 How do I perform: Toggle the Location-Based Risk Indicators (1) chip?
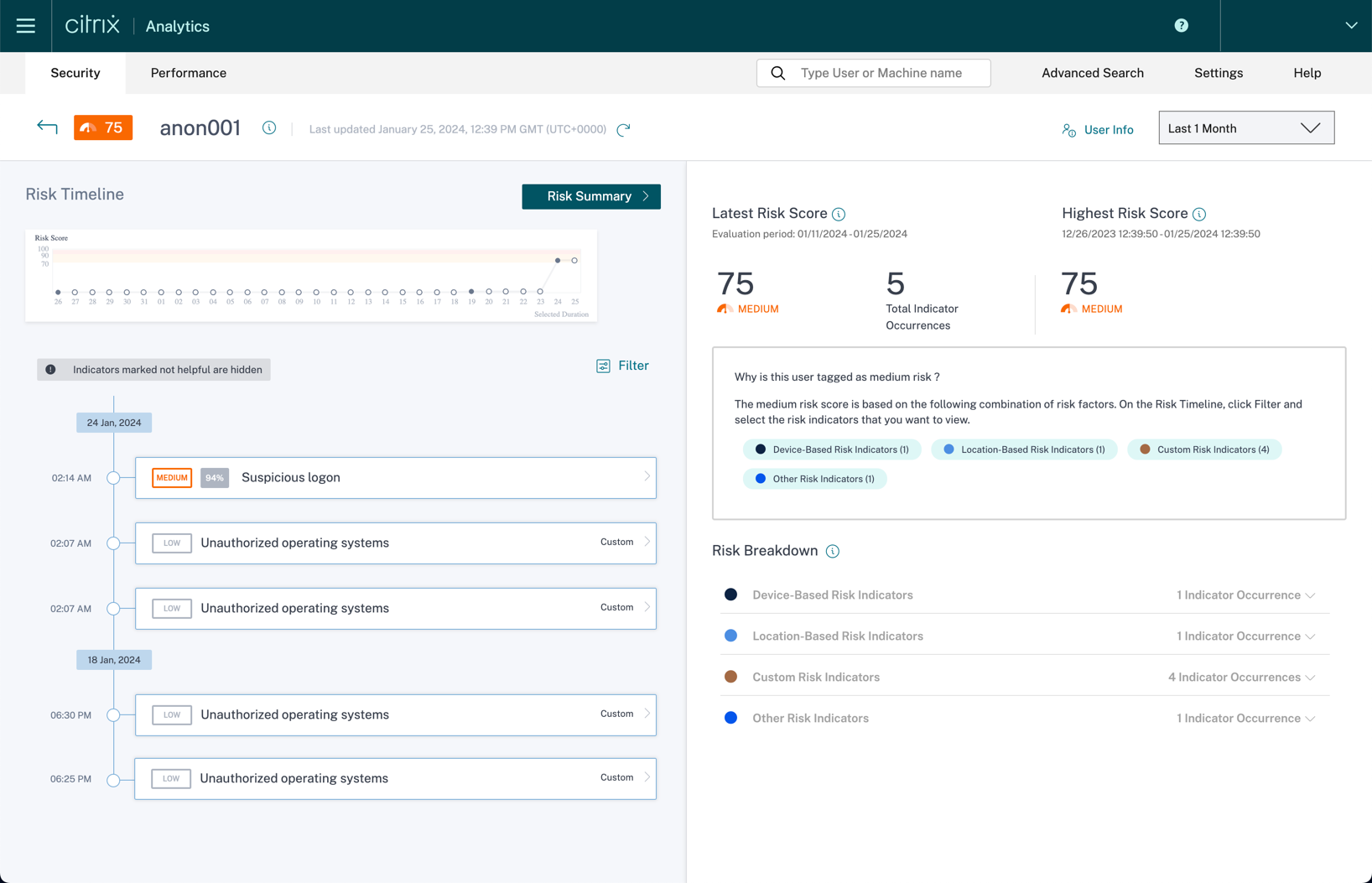[1023, 449]
